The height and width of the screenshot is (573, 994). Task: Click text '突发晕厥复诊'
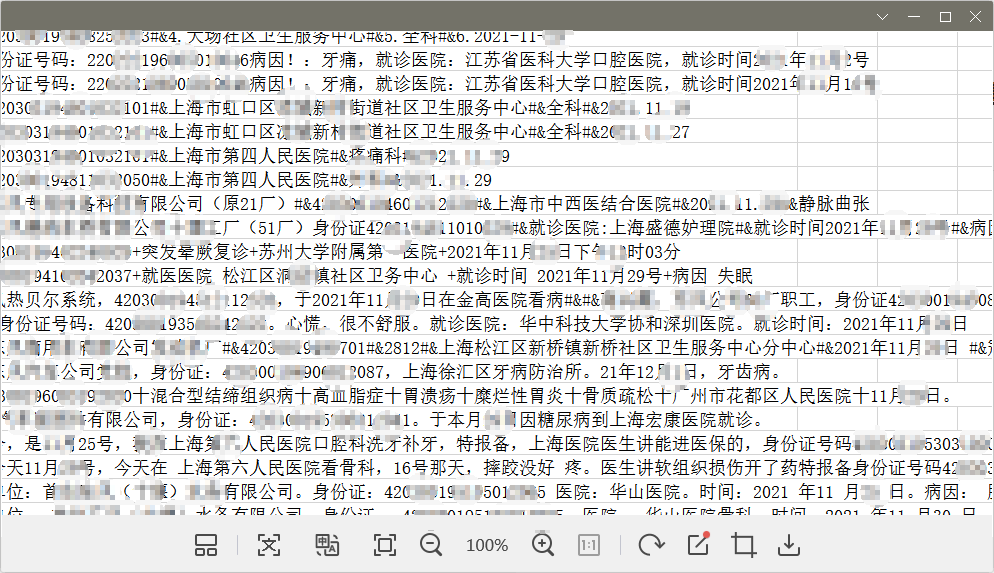(195, 252)
